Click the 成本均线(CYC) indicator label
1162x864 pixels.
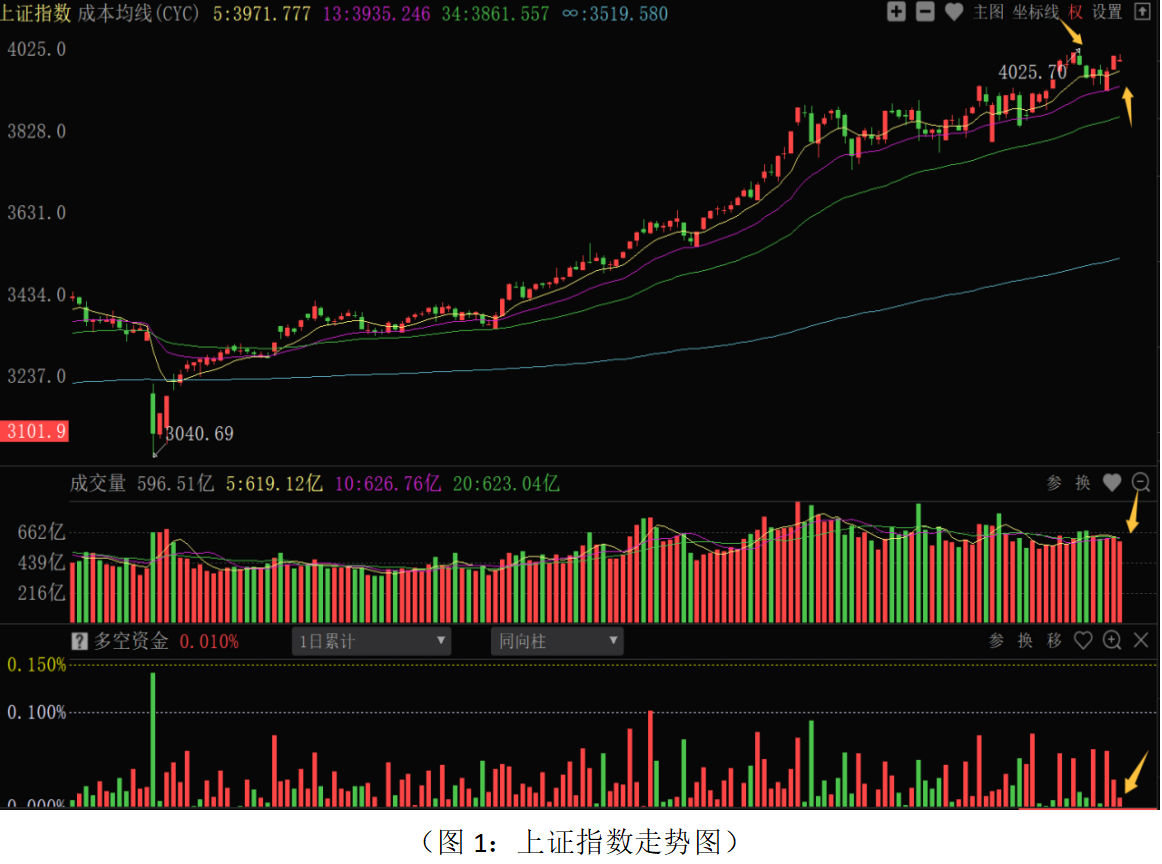coord(139,13)
